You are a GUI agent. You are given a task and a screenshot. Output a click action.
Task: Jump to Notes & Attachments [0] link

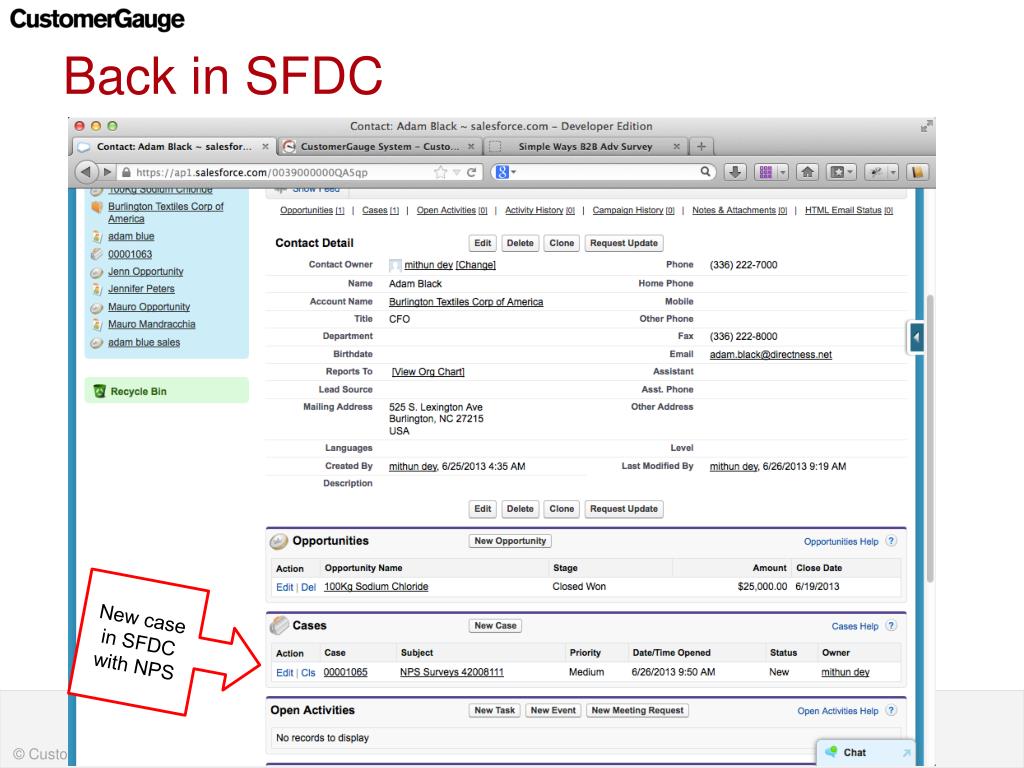(x=739, y=210)
